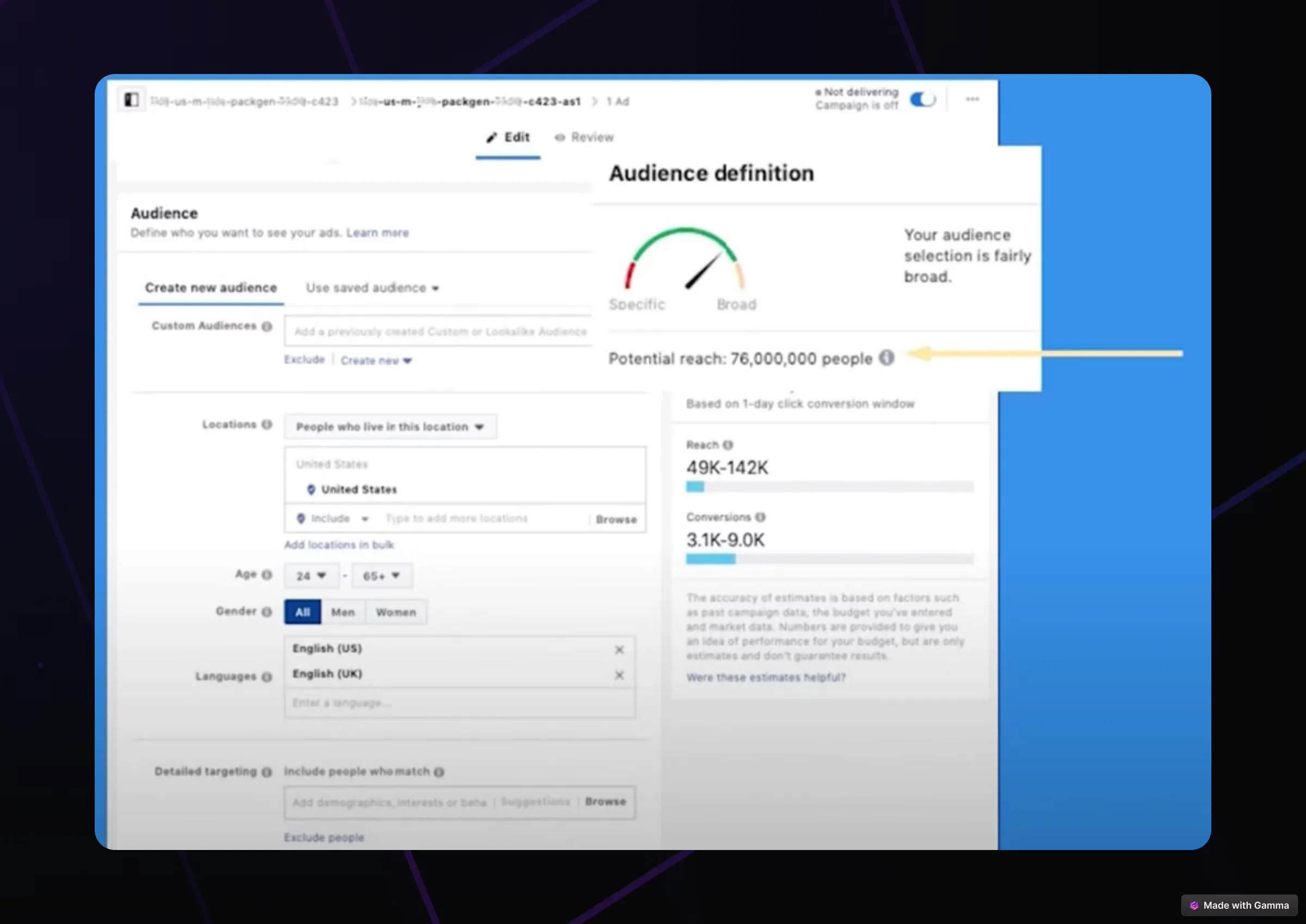Click the Potential reach info icon
Image resolution: width=1306 pixels, height=924 pixels.
[888, 359]
